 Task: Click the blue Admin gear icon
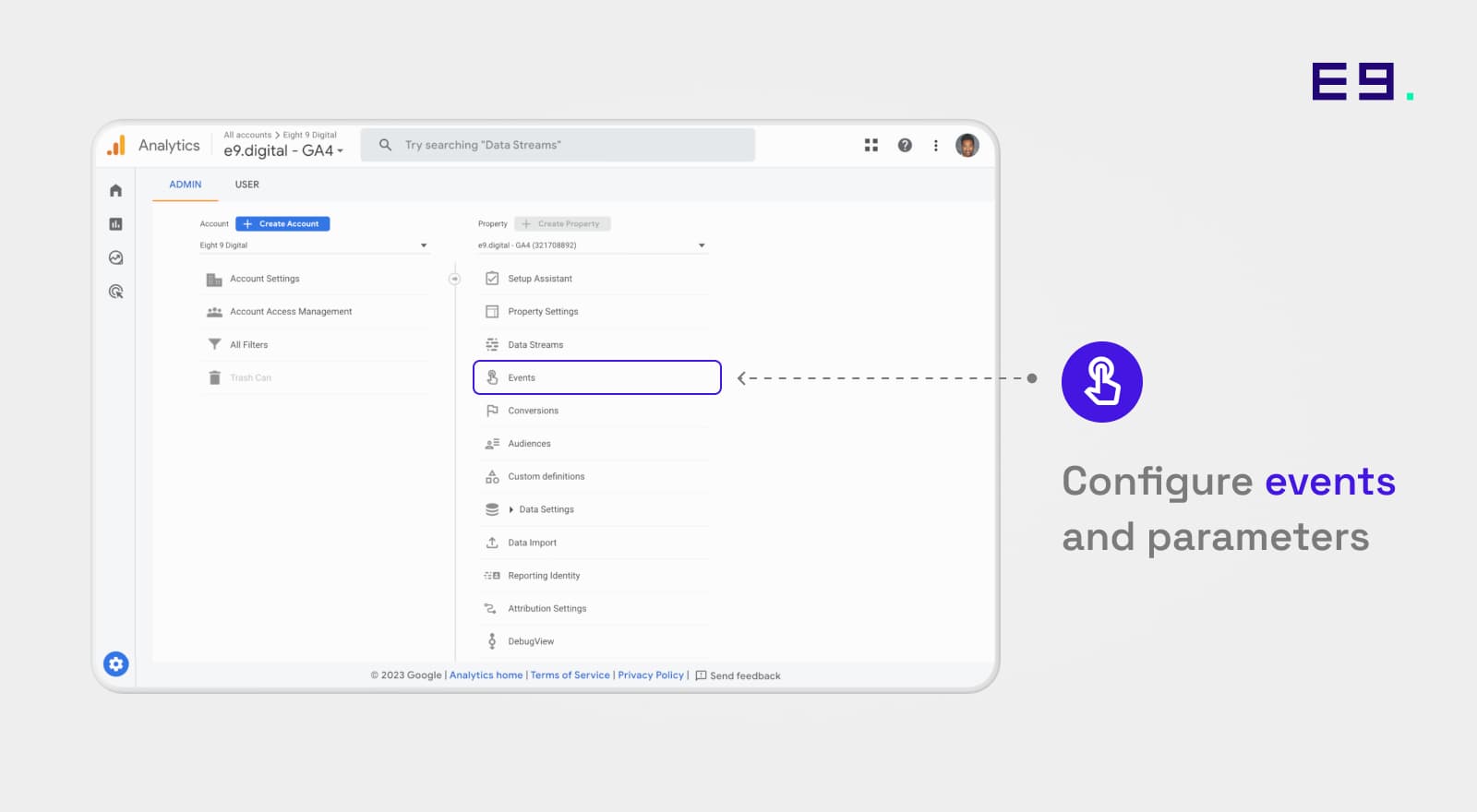click(x=115, y=663)
